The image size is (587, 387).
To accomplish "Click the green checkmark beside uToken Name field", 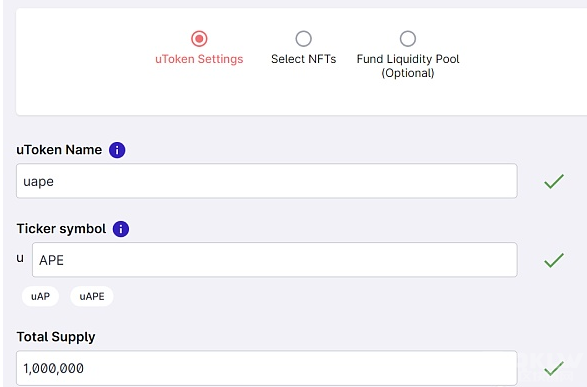I will coord(554,182).
